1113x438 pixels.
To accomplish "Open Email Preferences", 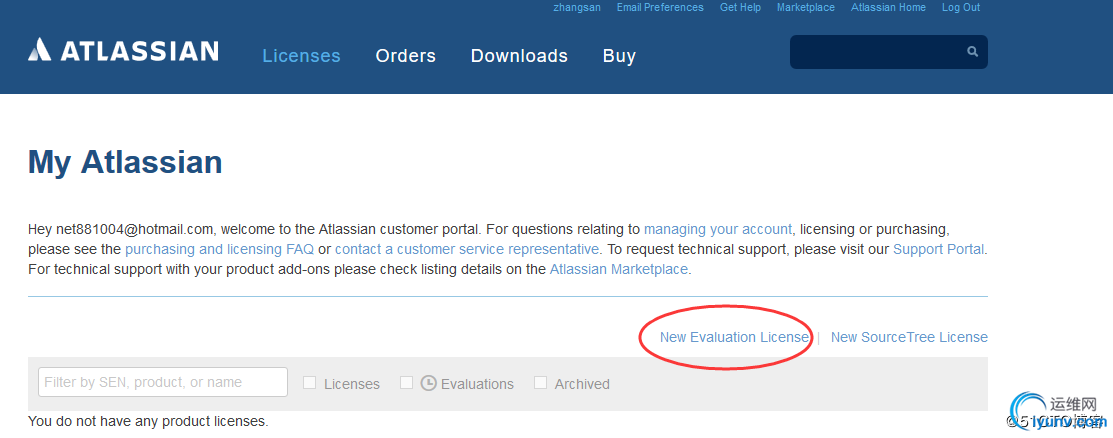I will click(x=660, y=7).
